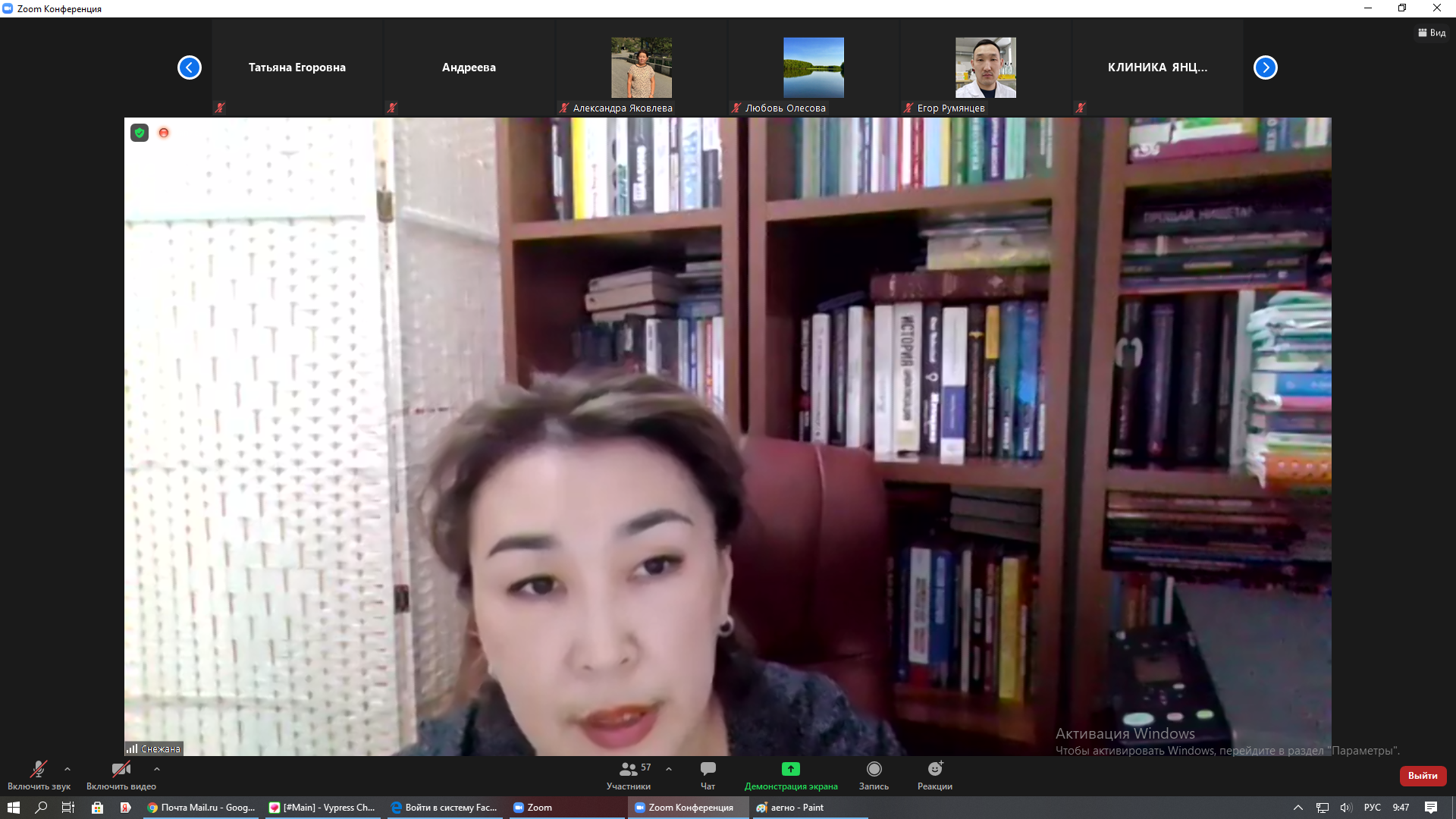Open green shield encryption info icon
Viewport: 1456px width, 819px height.
coord(140,133)
